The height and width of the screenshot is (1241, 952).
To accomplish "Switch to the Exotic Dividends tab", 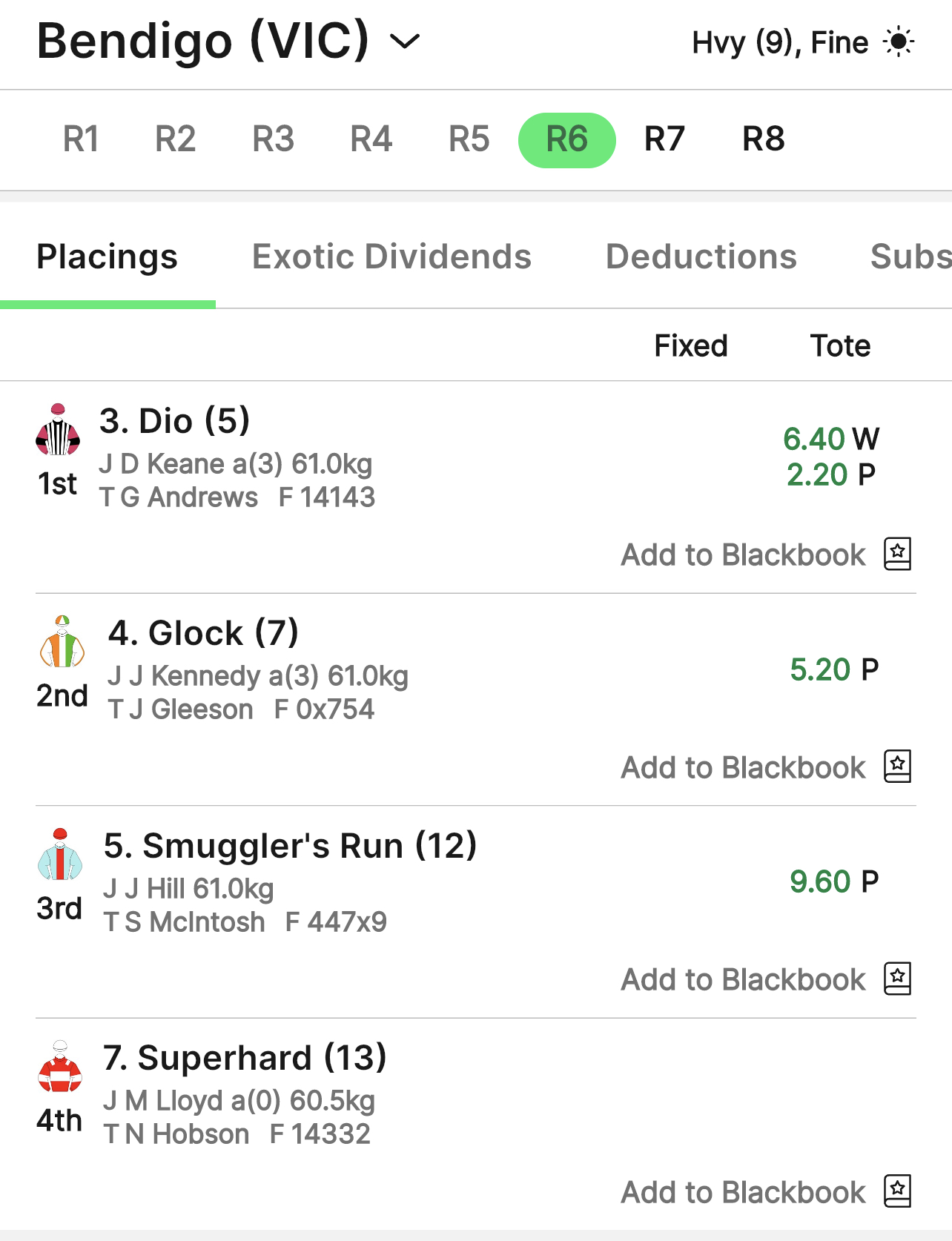I will click(391, 257).
